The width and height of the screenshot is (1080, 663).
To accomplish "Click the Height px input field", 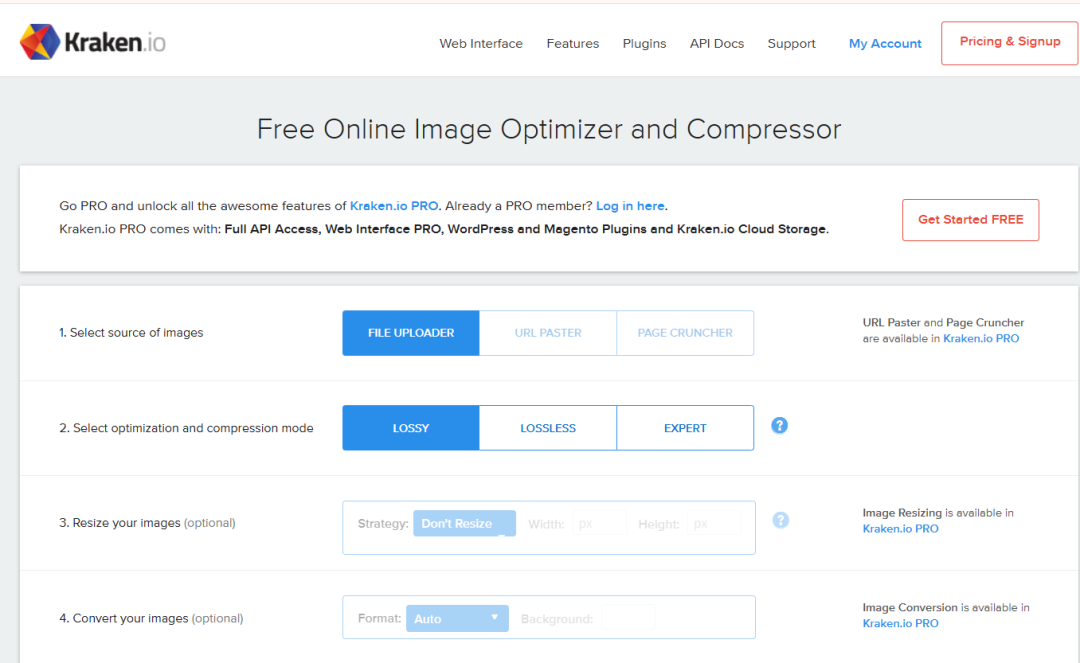I will click(x=714, y=523).
